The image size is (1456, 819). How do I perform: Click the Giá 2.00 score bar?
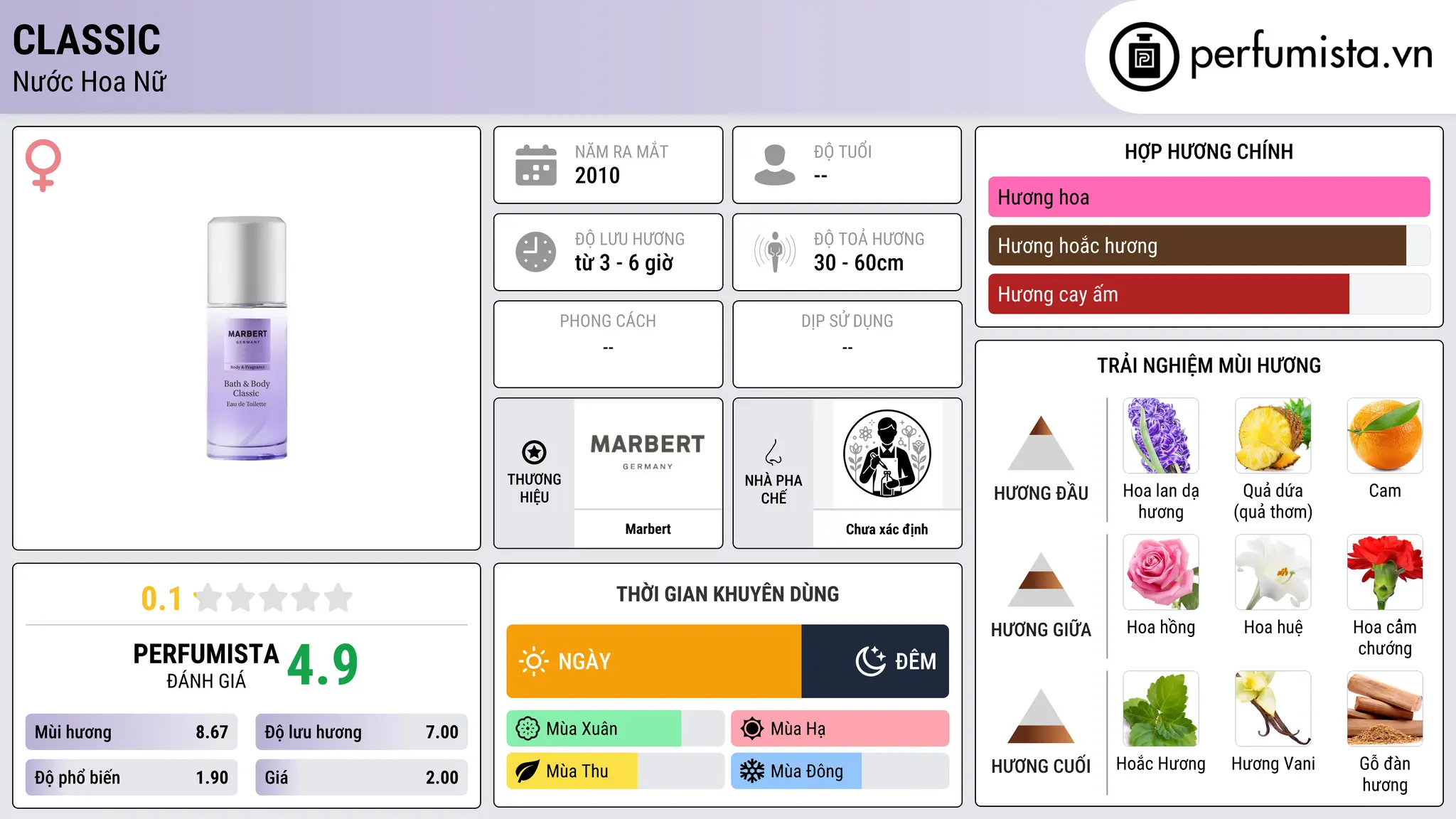point(361,777)
